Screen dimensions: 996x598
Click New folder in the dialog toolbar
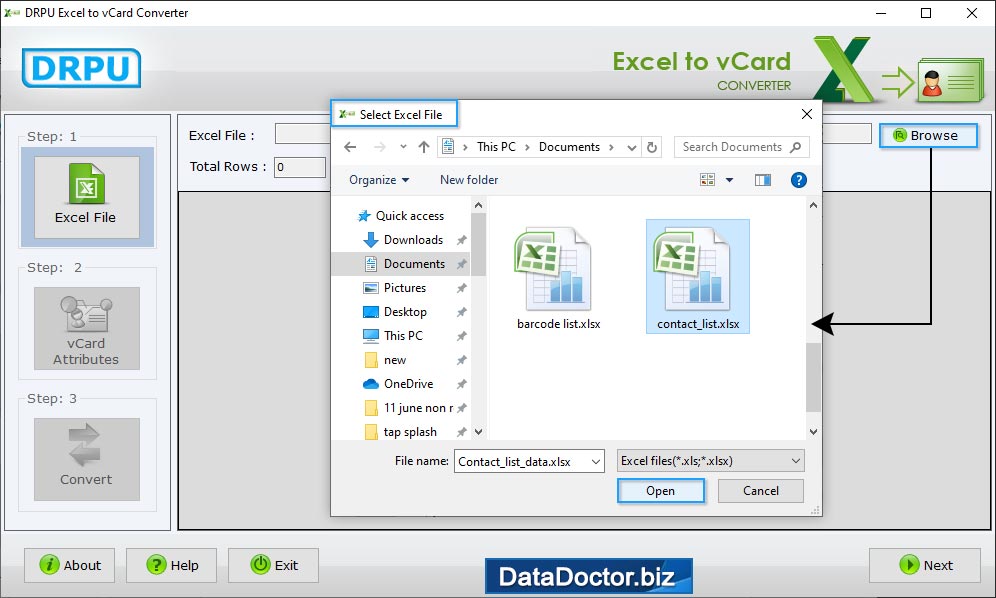pyautogui.click(x=469, y=180)
